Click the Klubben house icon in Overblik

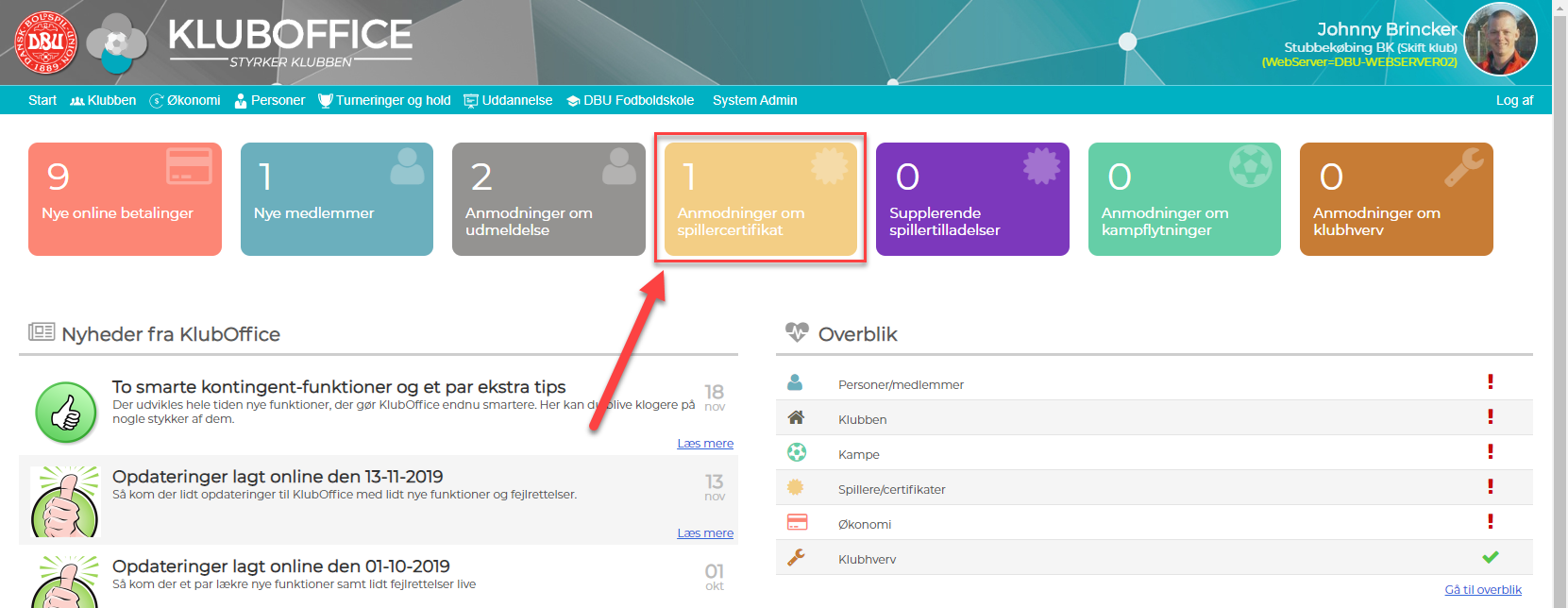[x=796, y=417]
